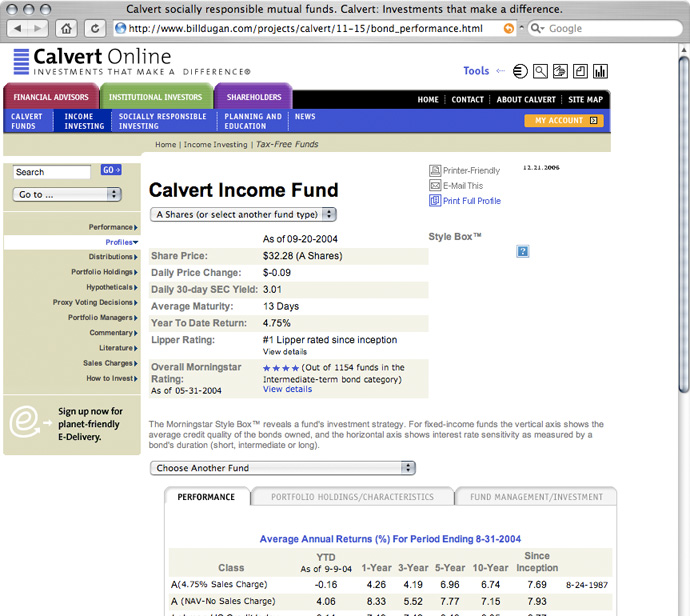
Task: Open the document page Tools icon
Action: pos(580,71)
